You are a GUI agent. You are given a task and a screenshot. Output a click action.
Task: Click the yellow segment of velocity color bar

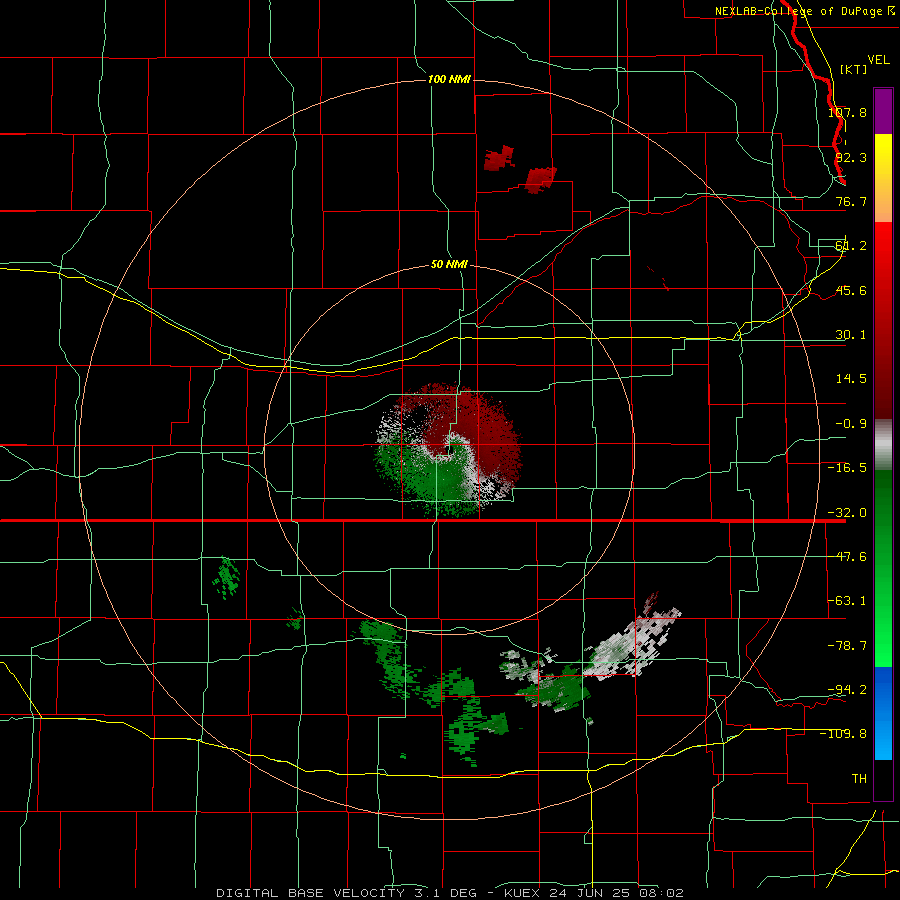(883, 178)
